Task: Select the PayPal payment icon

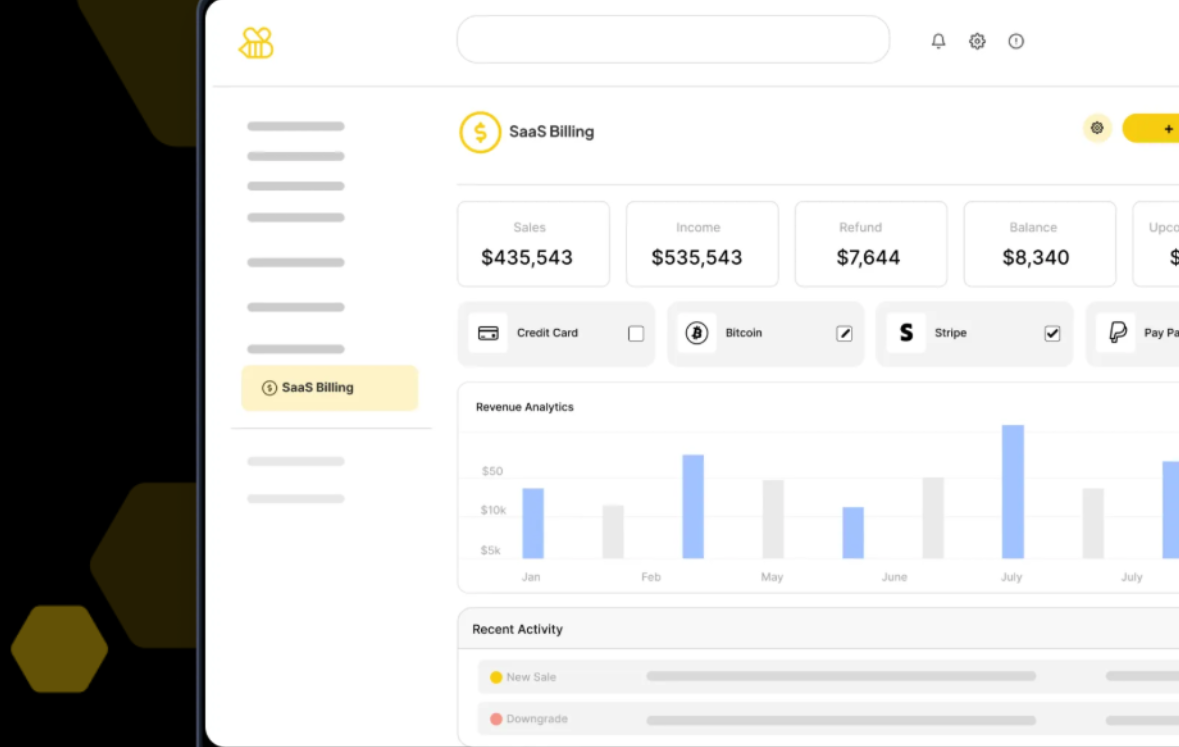Action: 1118,333
